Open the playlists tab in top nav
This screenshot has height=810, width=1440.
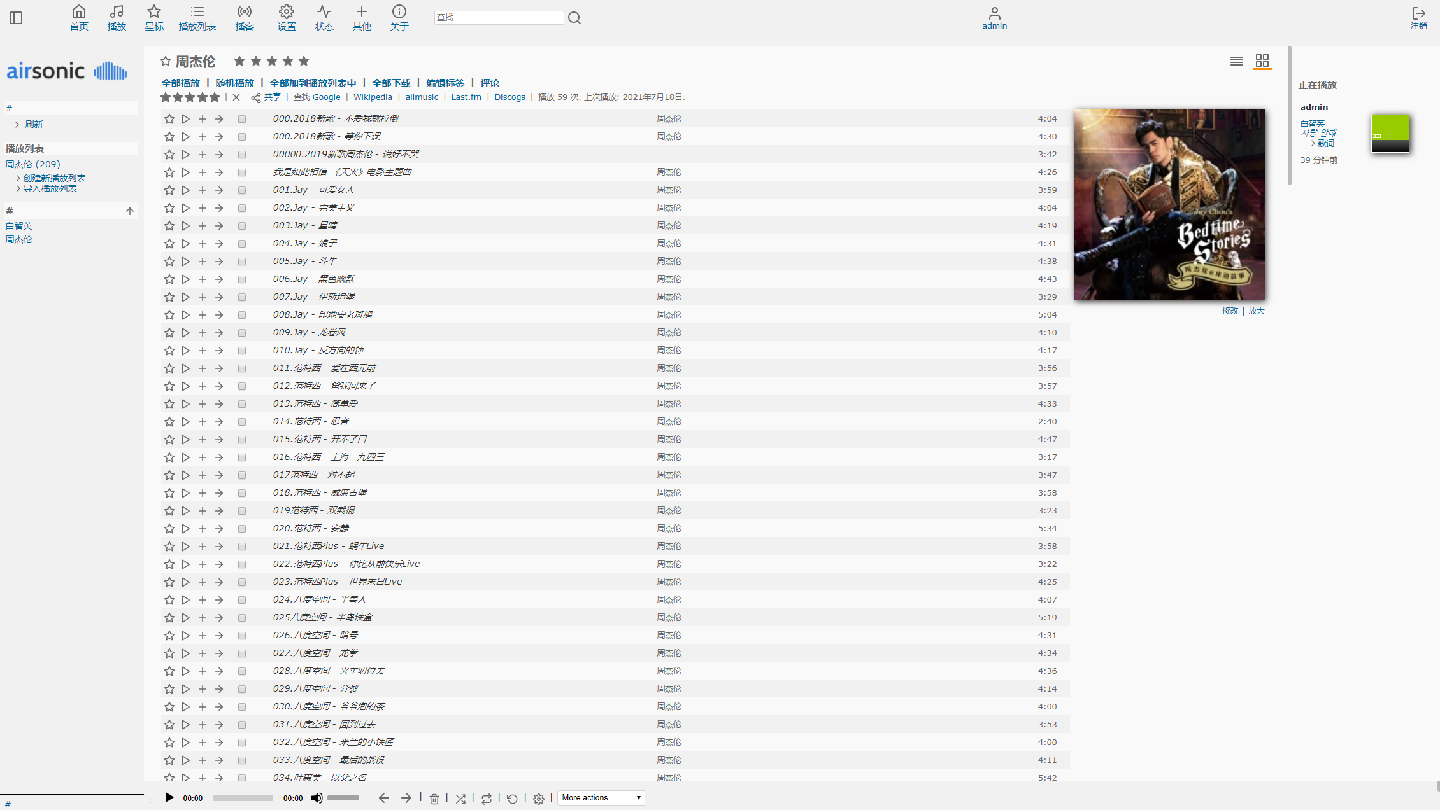tap(197, 18)
